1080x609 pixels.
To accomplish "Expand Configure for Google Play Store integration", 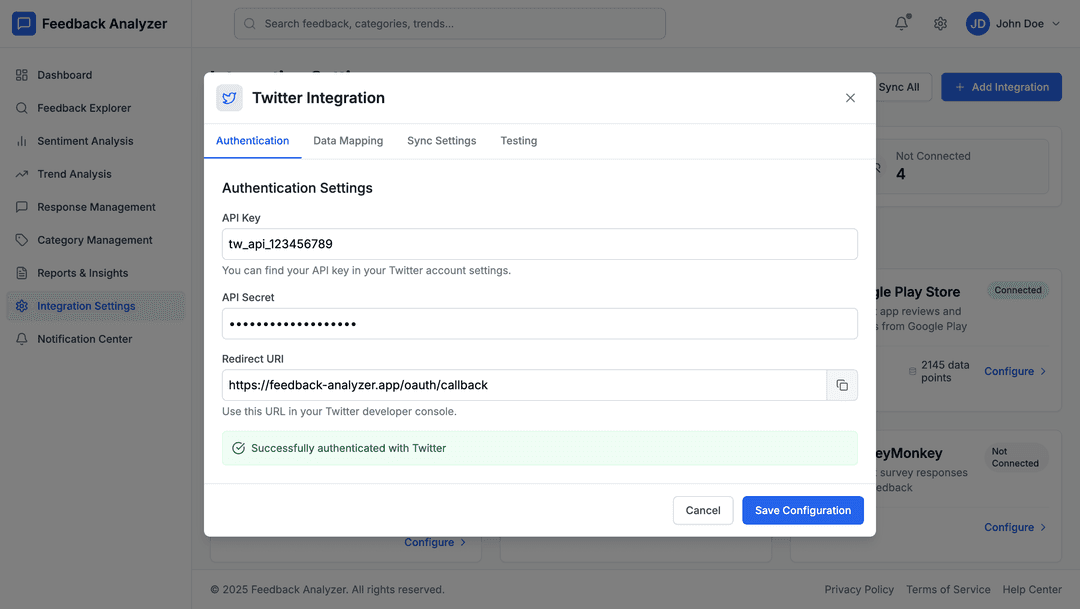I will [1014, 371].
